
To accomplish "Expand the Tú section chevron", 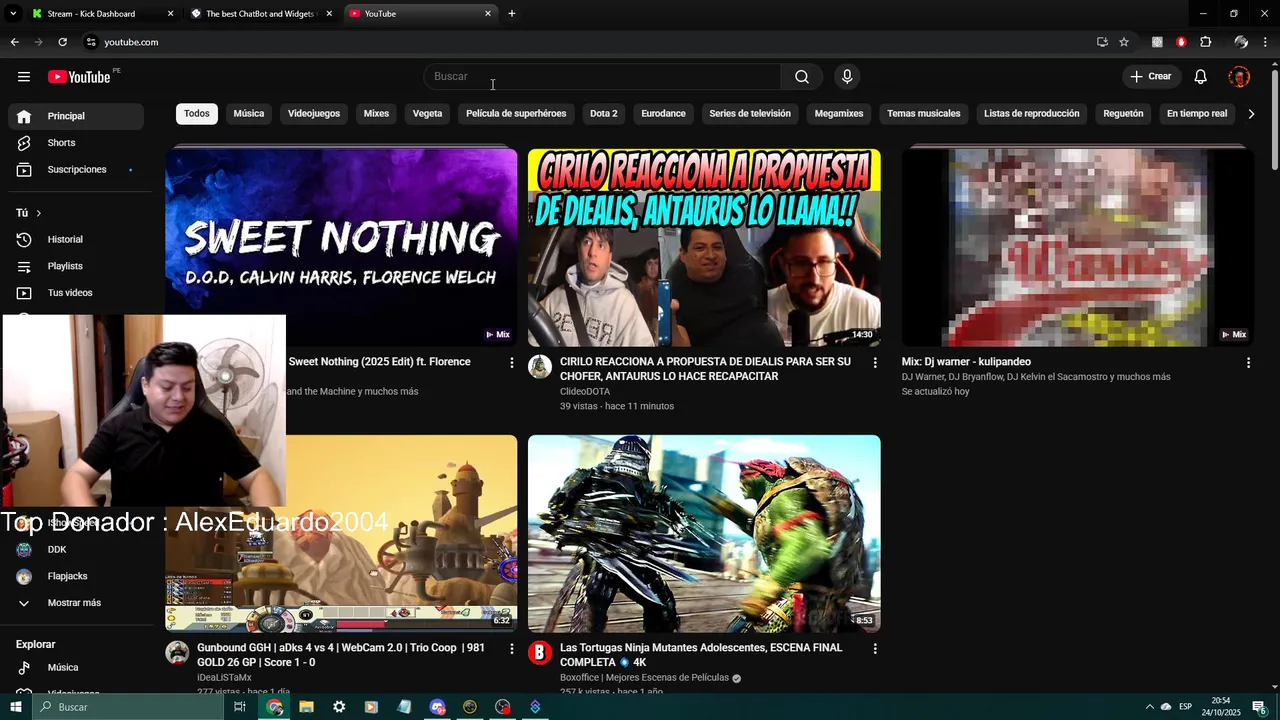I will tap(39, 213).
